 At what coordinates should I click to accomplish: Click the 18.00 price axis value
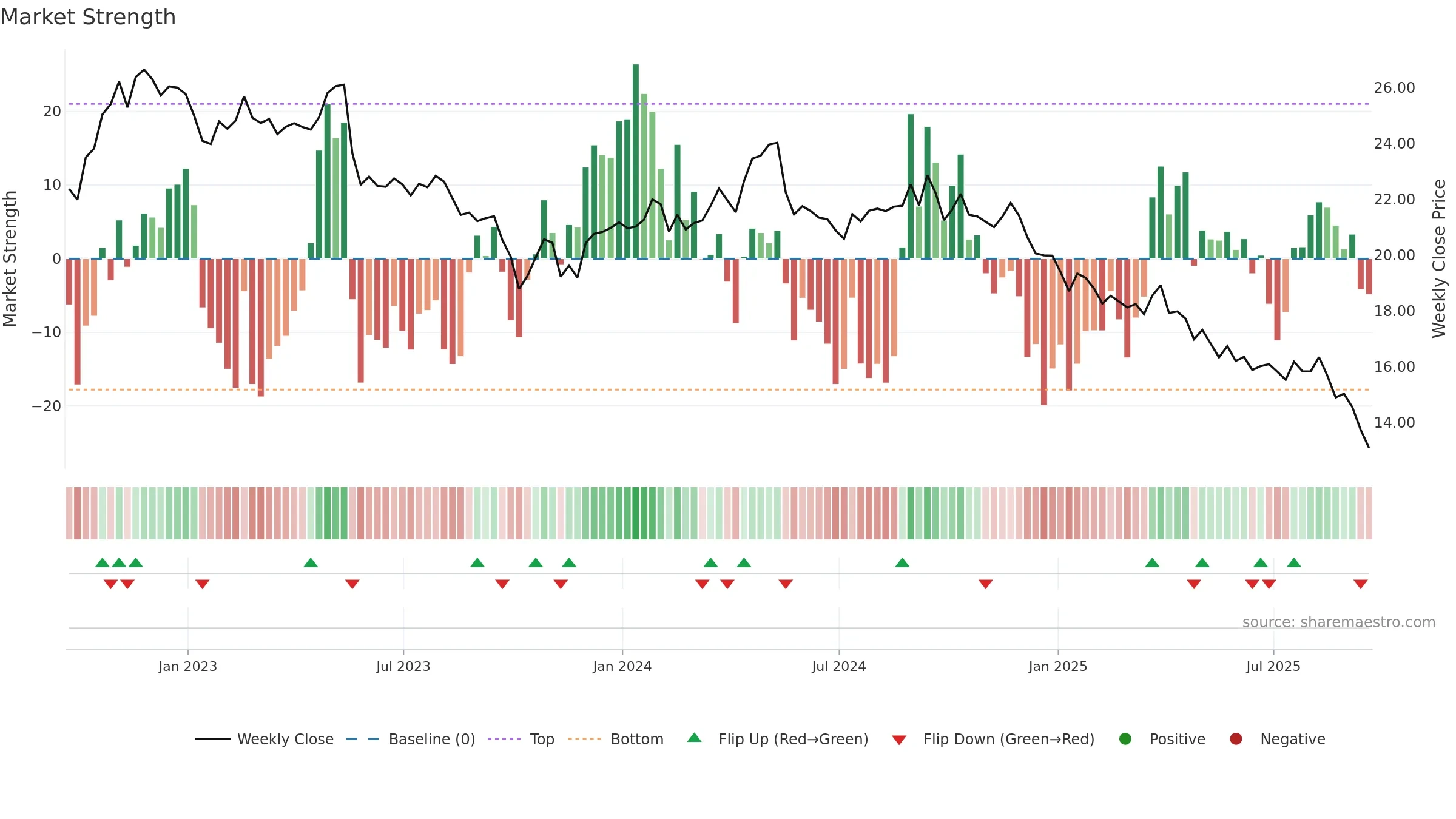(1394, 311)
